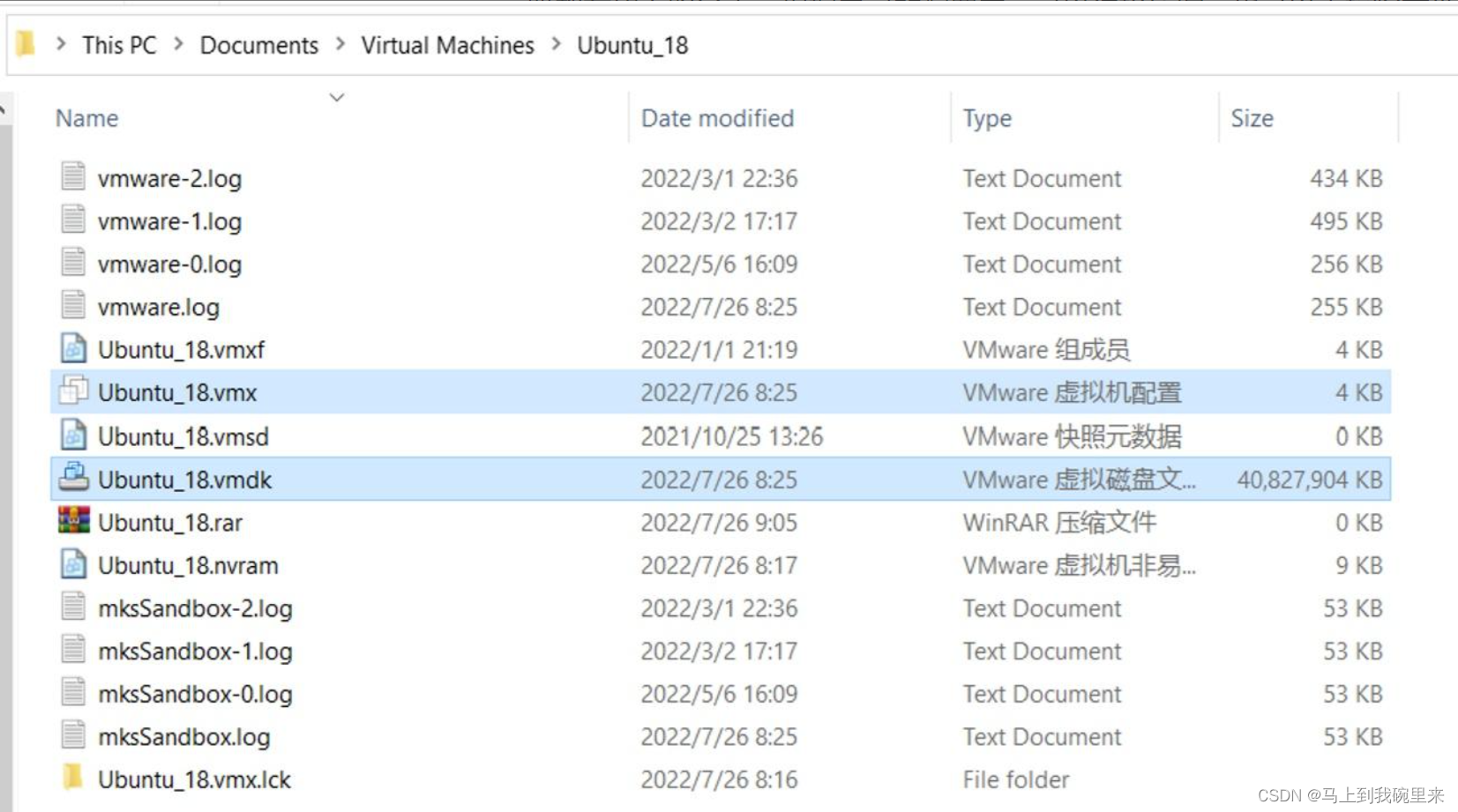Click the File folder type cell
The image size is (1458, 812).
pyautogui.click(x=1016, y=779)
